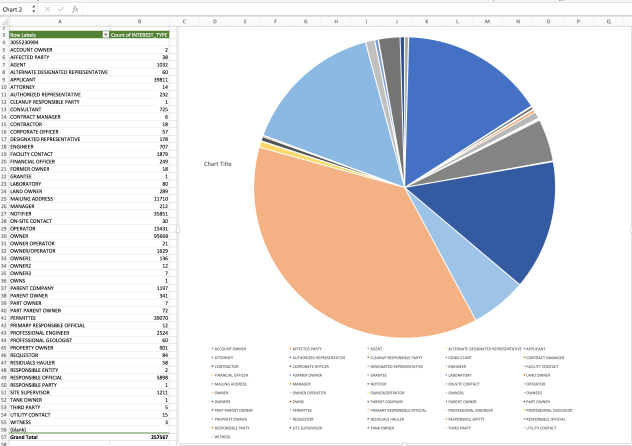Select column B header
Viewport: 632px width, 446px height.
click(x=139, y=20)
